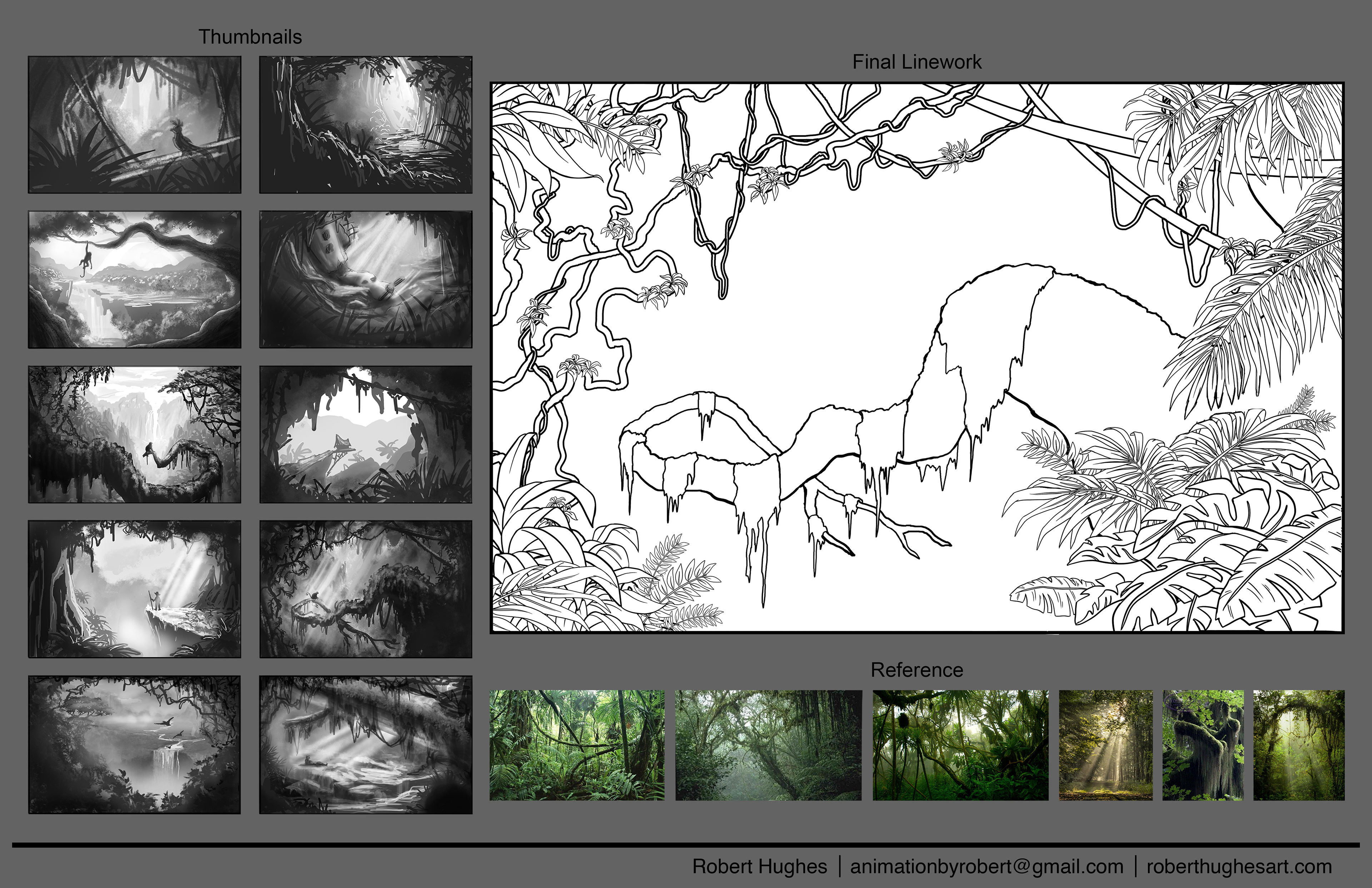Click the light rays over river thumbnail
The width and height of the screenshot is (1372, 888).
pyautogui.click(x=366, y=744)
